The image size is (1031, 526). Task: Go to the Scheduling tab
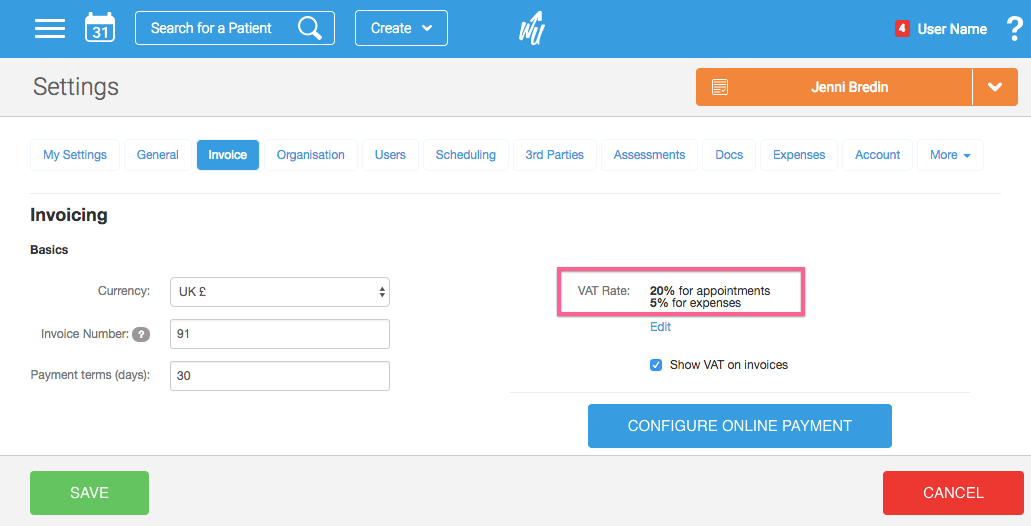point(465,155)
